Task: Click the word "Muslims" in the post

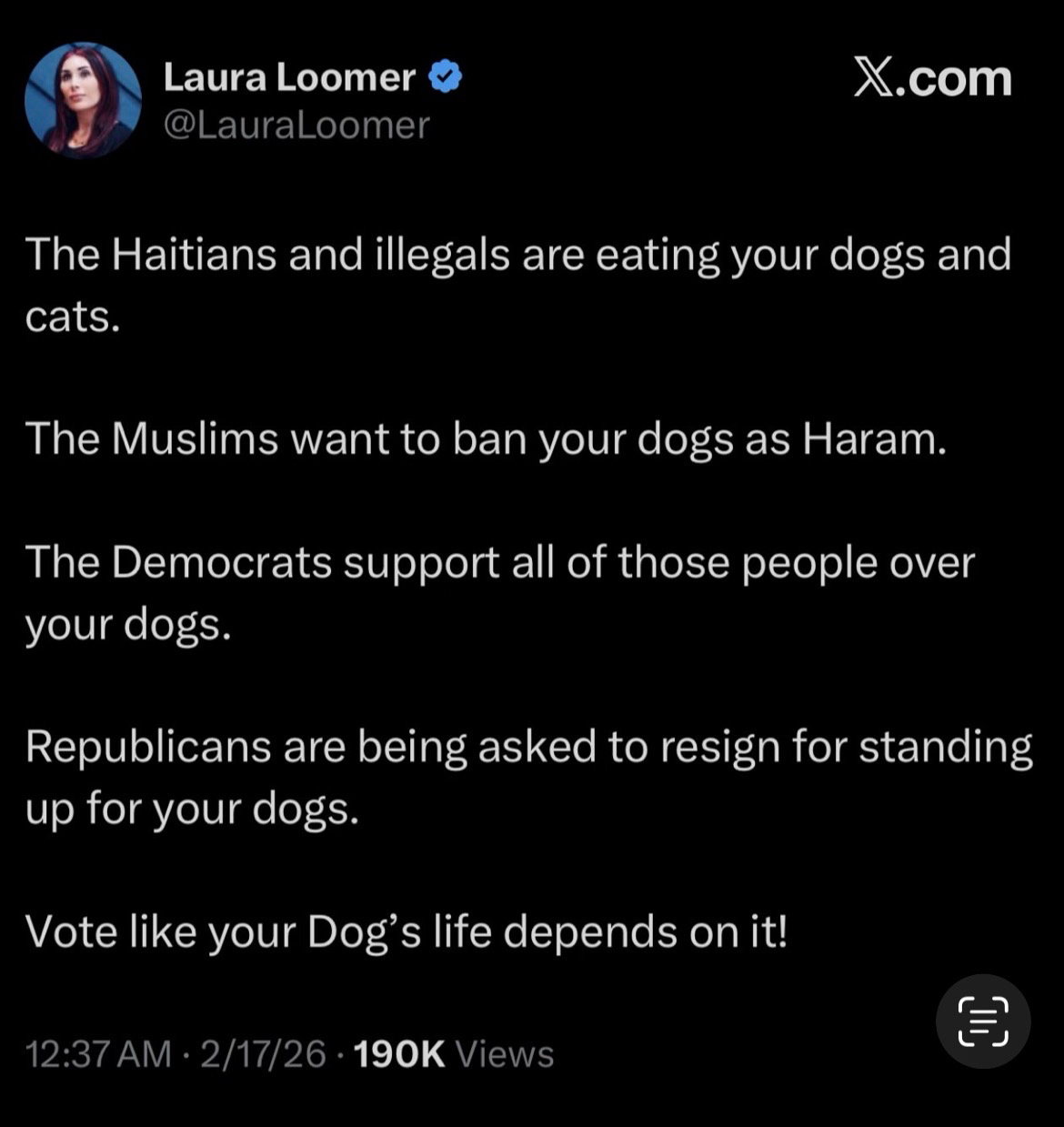Action: 195,438
